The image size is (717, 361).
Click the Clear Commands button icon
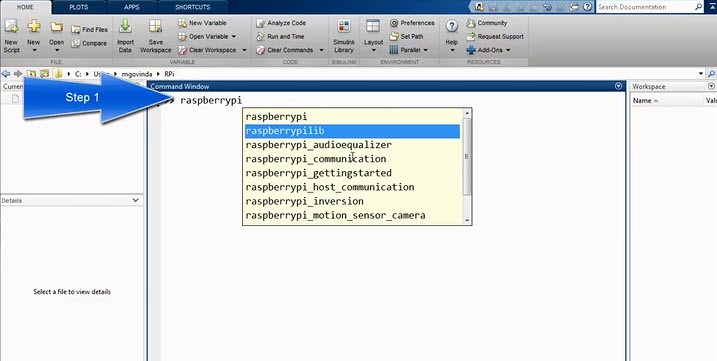pyautogui.click(x=261, y=50)
